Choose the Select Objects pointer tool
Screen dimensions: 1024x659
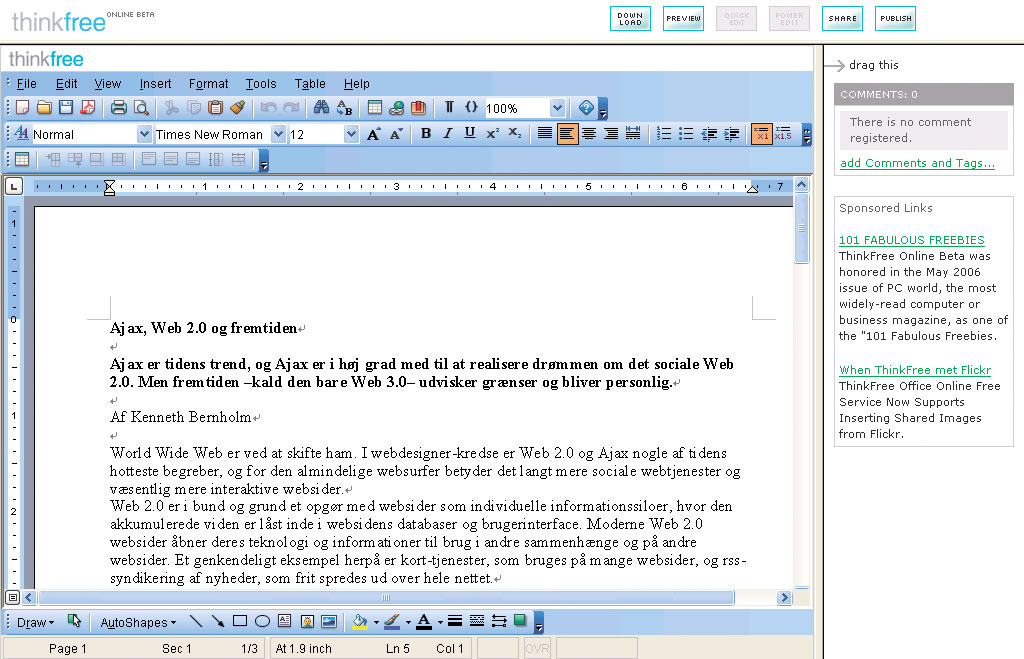click(x=75, y=621)
